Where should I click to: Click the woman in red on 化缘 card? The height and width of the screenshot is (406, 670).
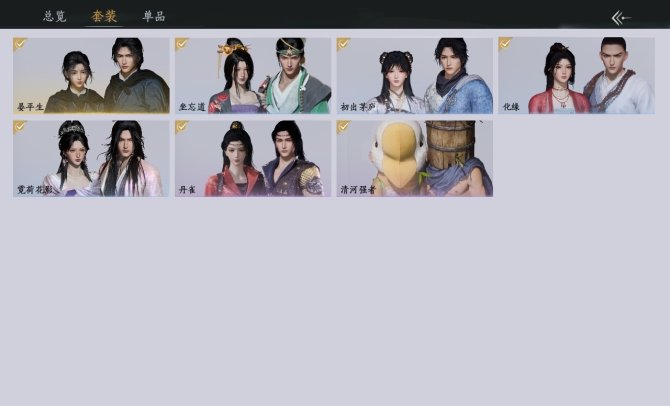559,79
